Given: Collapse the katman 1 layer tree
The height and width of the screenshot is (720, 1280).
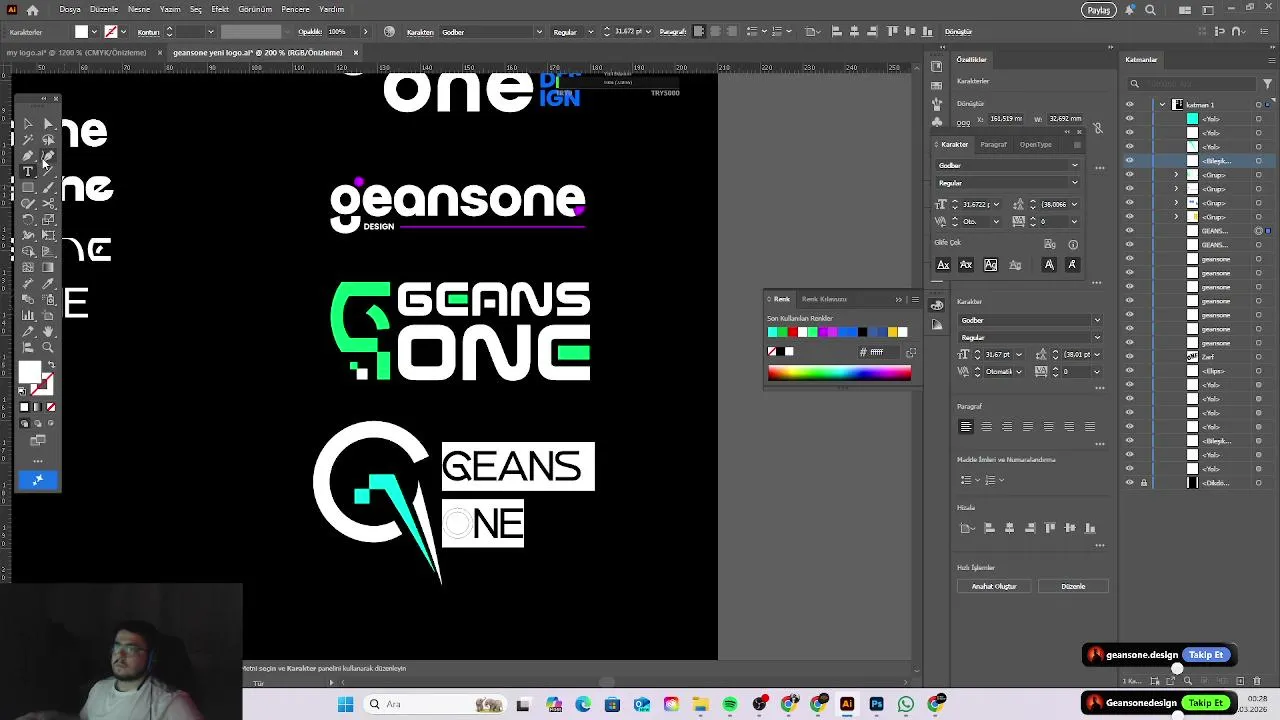Looking at the screenshot, I should click(x=1162, y=105).
